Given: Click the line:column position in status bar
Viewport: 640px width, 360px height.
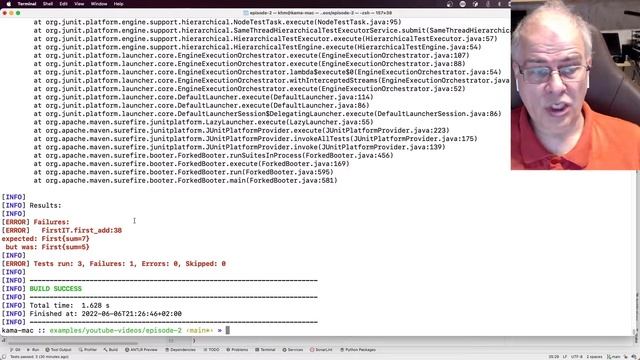Looking at the screenshot, I should click(553, 357).
